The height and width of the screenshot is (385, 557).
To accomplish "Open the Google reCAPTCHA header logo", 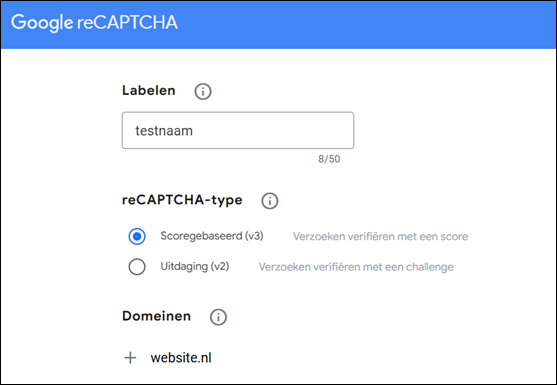I will tap(94, 23).
